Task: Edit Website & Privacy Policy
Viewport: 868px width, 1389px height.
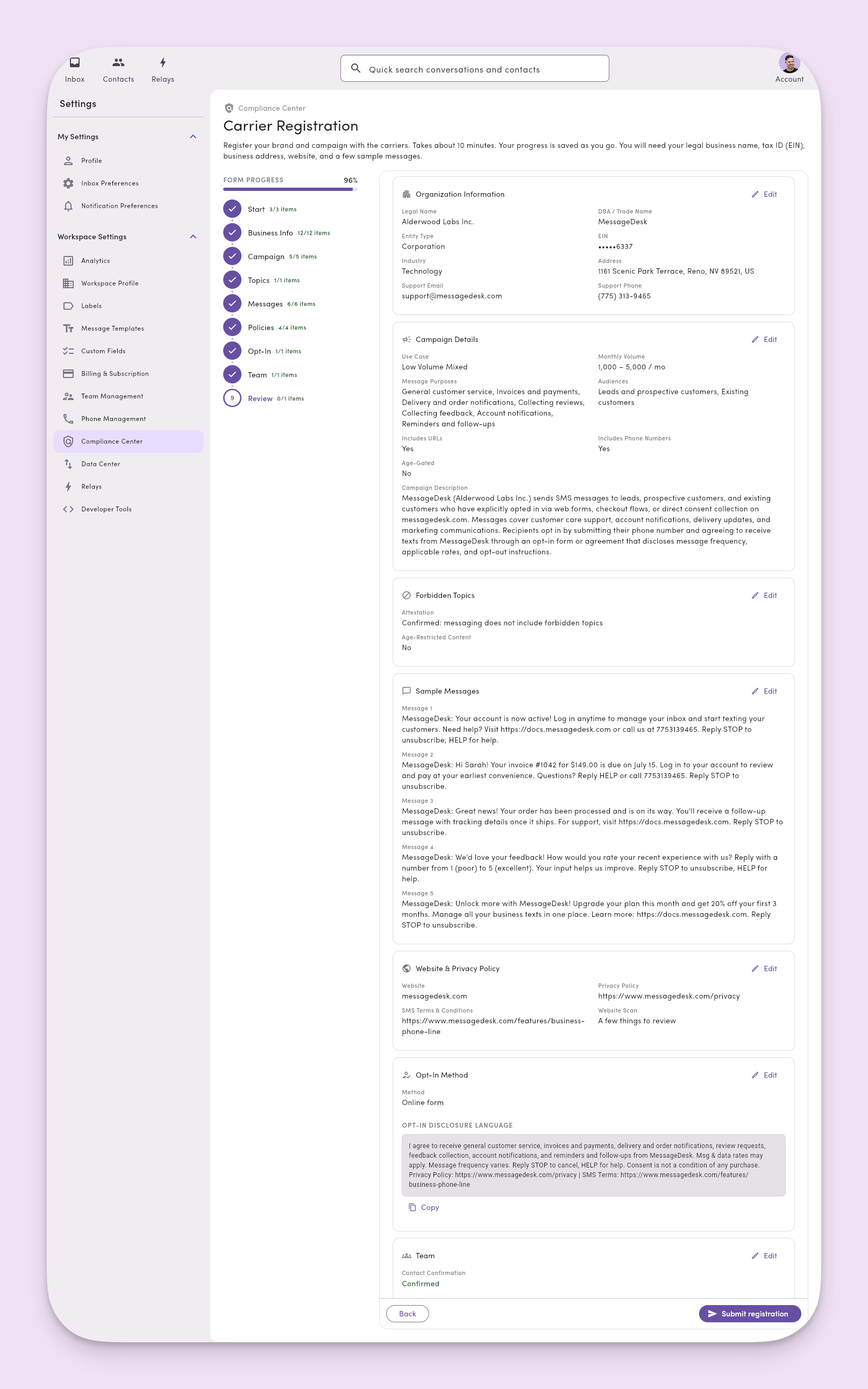Action: tap(764, 968)
